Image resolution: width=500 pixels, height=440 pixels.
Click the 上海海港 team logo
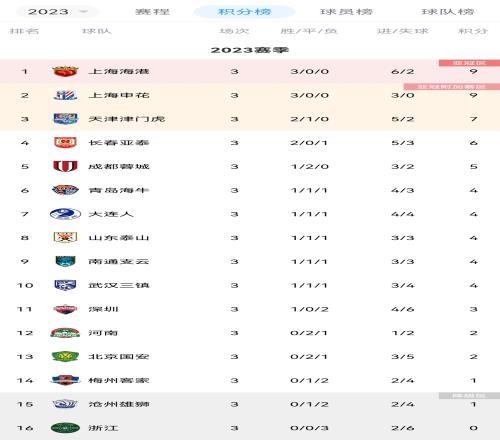[65, 71]
